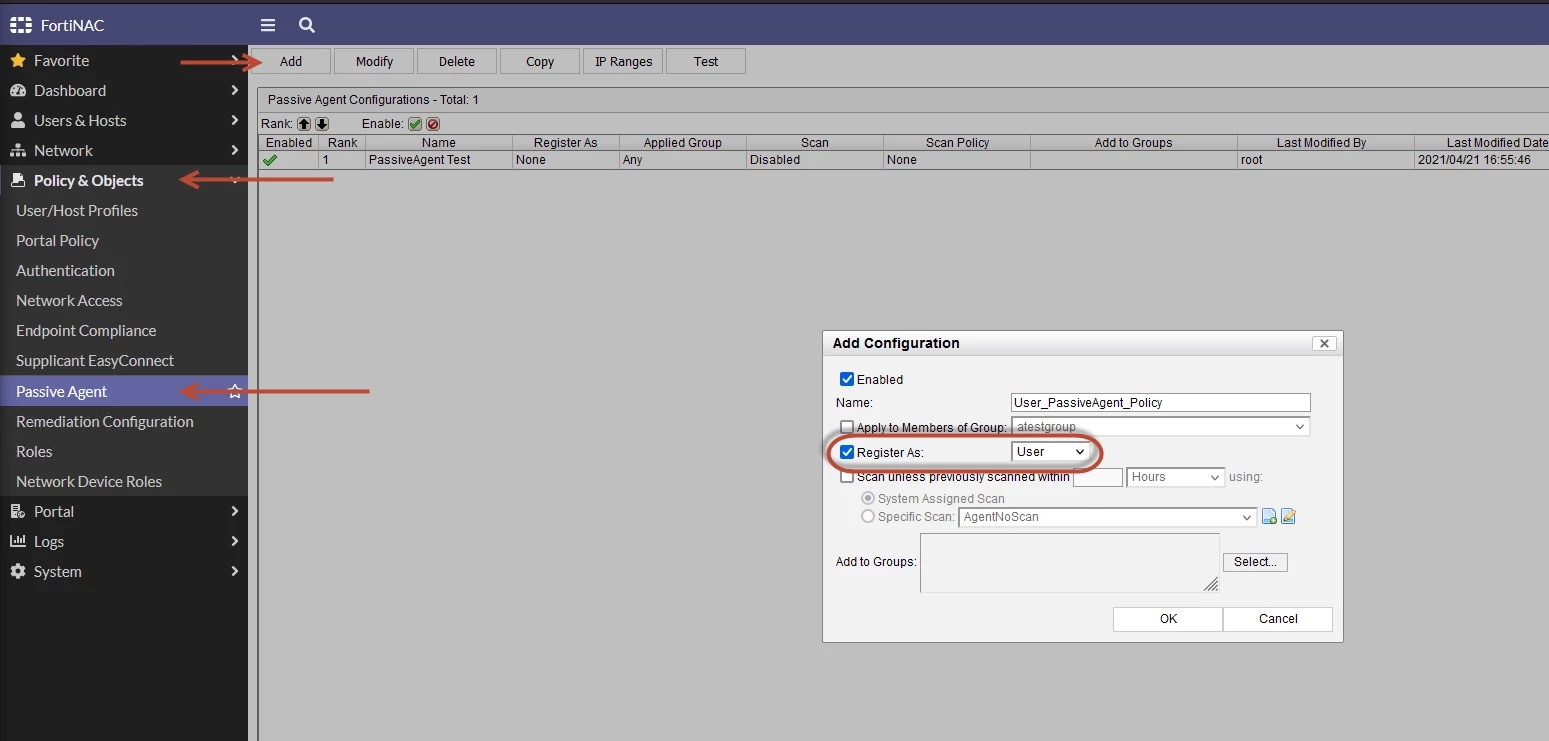Open the AgentNoScan scan dropdown
This screenshot has width=1549, height=741.
tap(1108, 517)
